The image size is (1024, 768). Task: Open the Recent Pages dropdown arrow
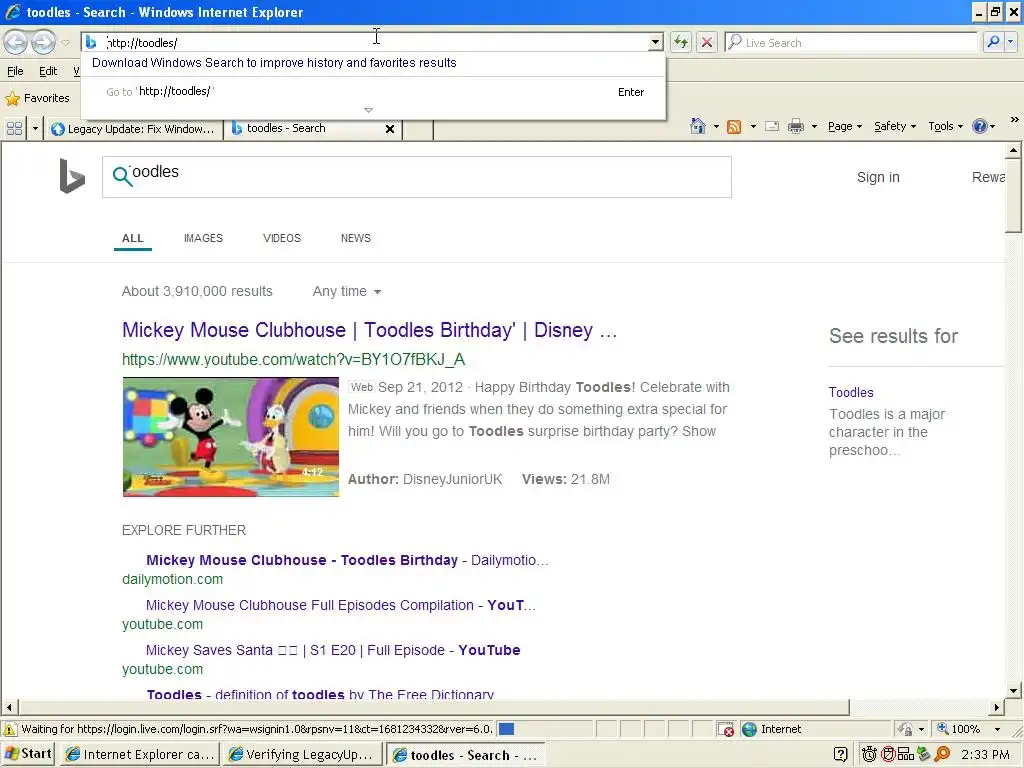(65, 43)
